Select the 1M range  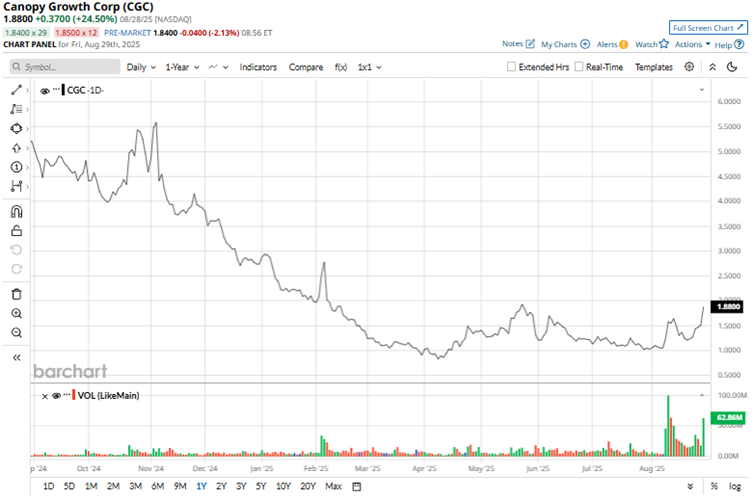tap(91, 487)
